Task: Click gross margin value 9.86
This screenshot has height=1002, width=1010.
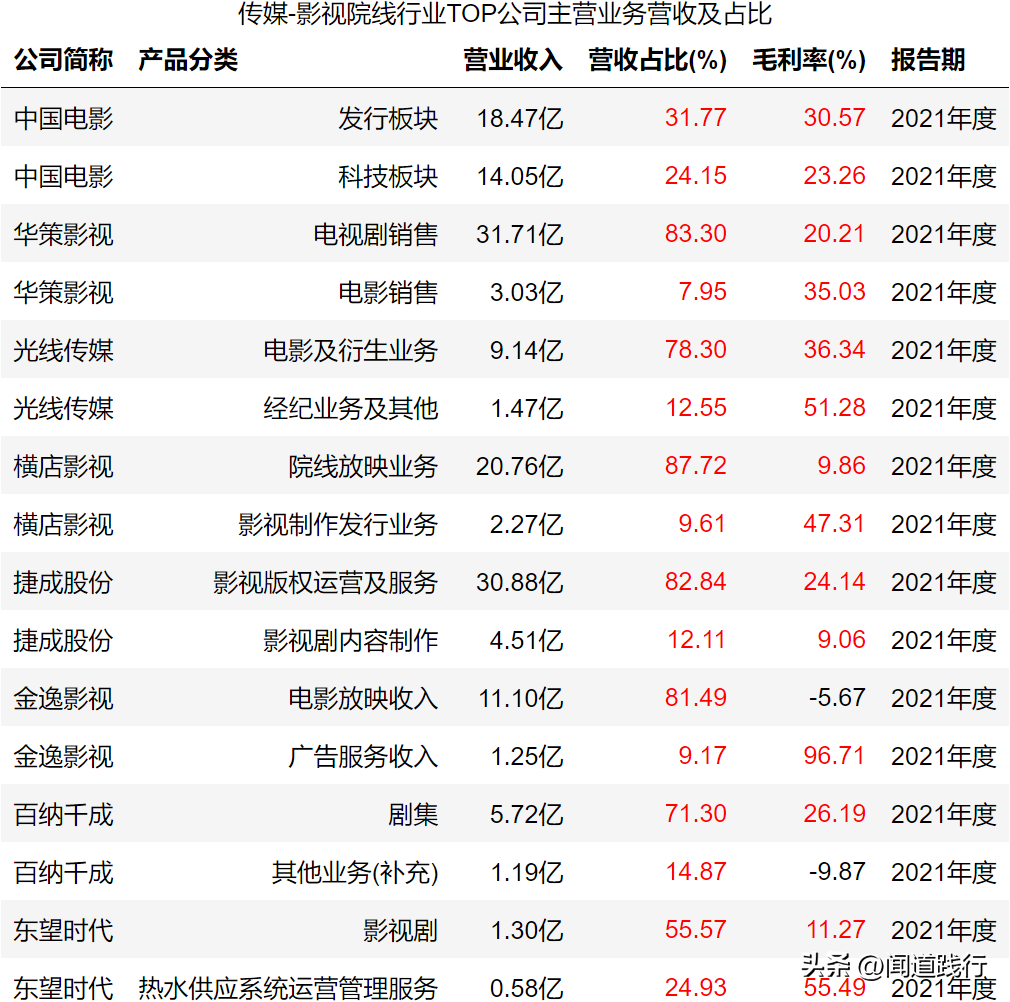Action: tap(841, 466)
